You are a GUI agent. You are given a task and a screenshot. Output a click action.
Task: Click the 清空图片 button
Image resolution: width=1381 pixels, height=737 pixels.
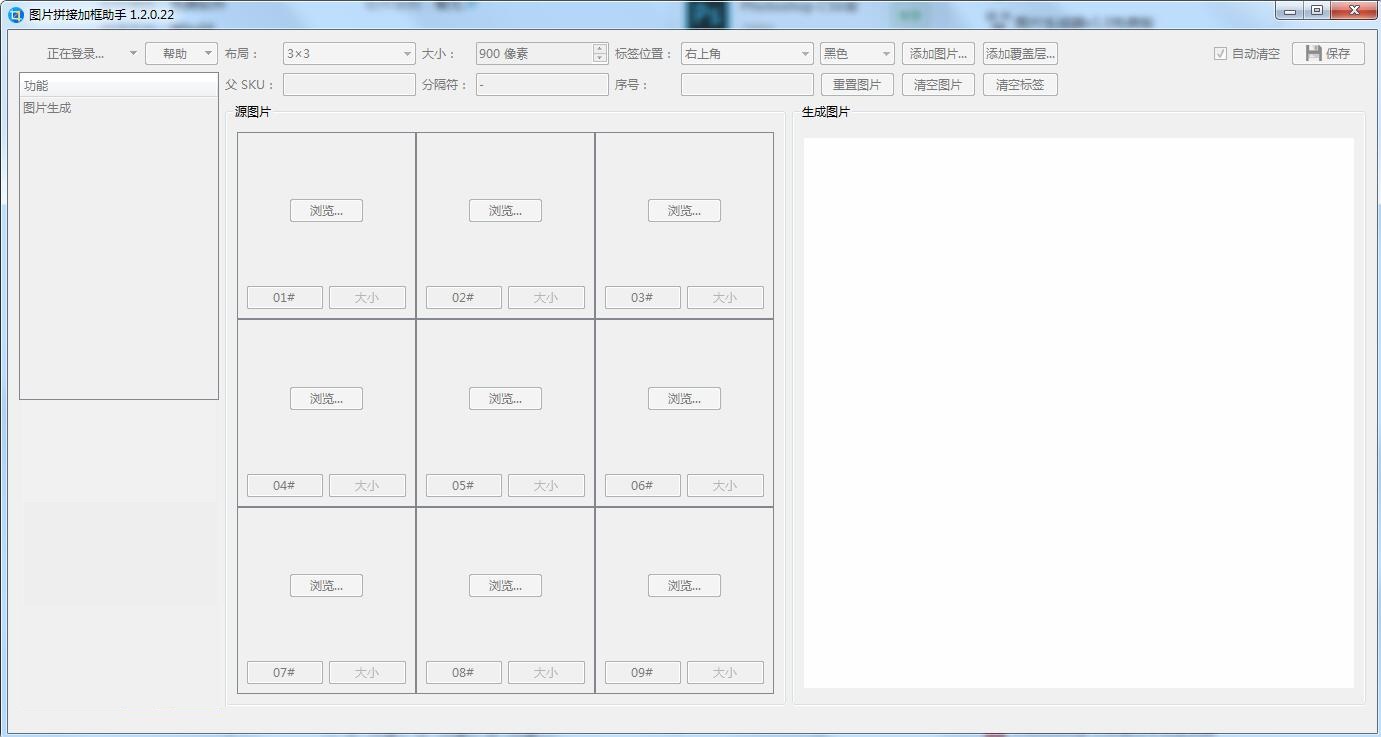938,85
